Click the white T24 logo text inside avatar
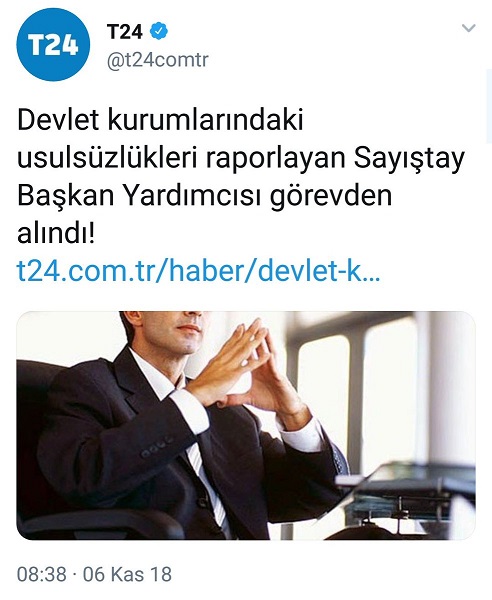This screenshot has height=600, width=492. click(53, 45)
